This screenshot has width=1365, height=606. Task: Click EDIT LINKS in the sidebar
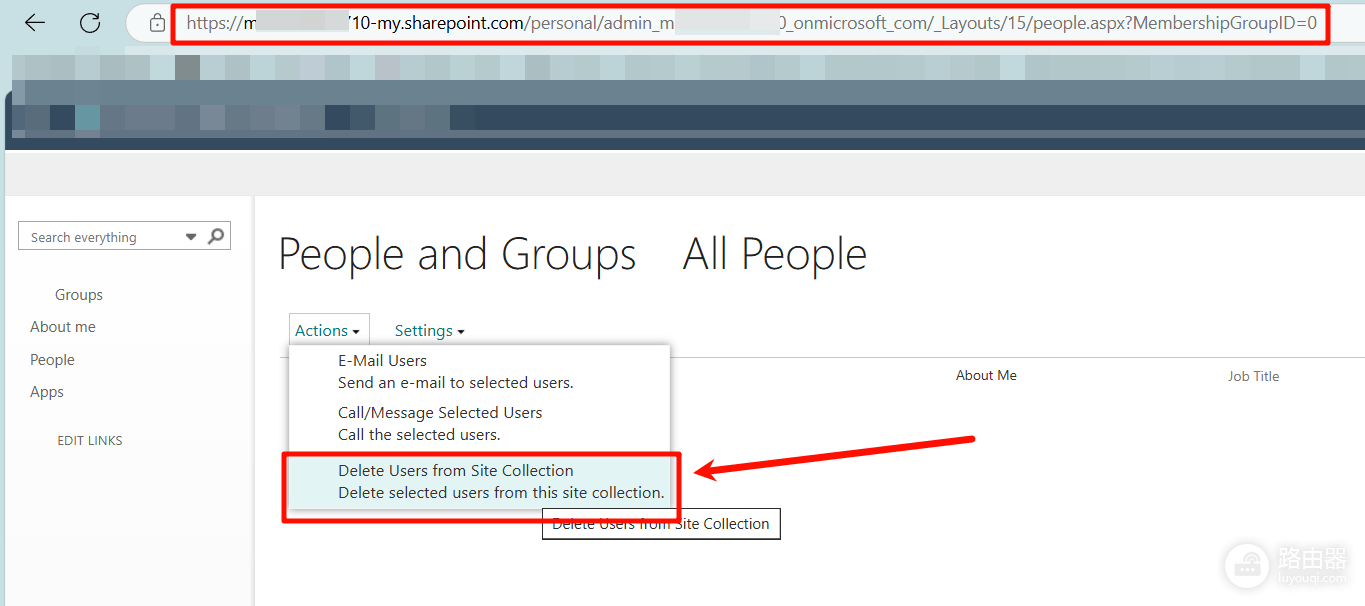click(x=90, y=441)
